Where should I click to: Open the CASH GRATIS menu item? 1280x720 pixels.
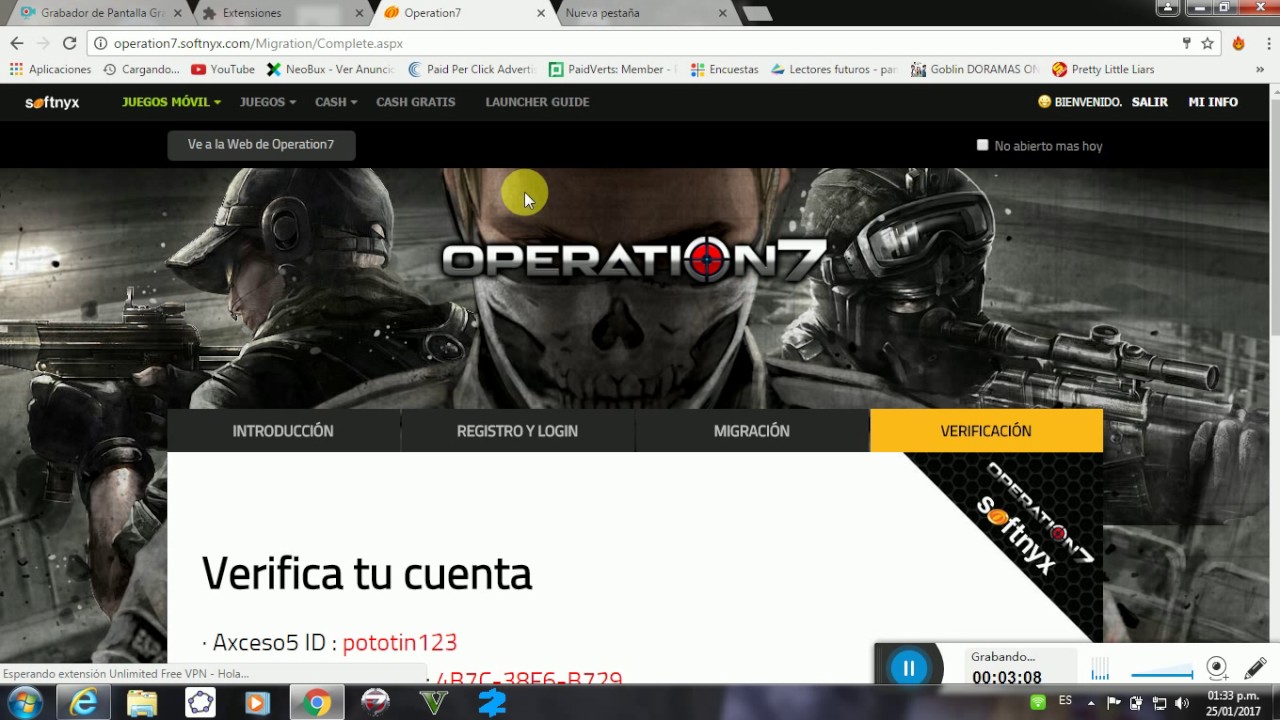415,102
